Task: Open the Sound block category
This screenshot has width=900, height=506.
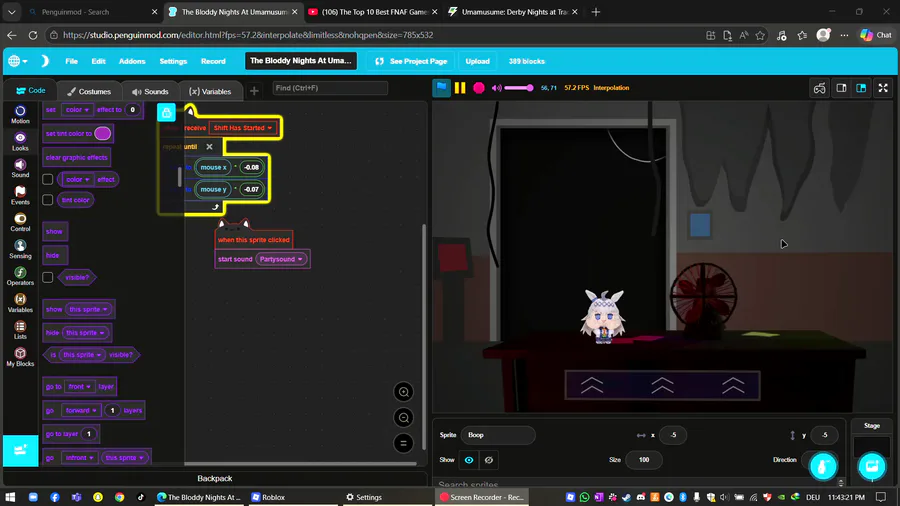Action: click(20, 168)
